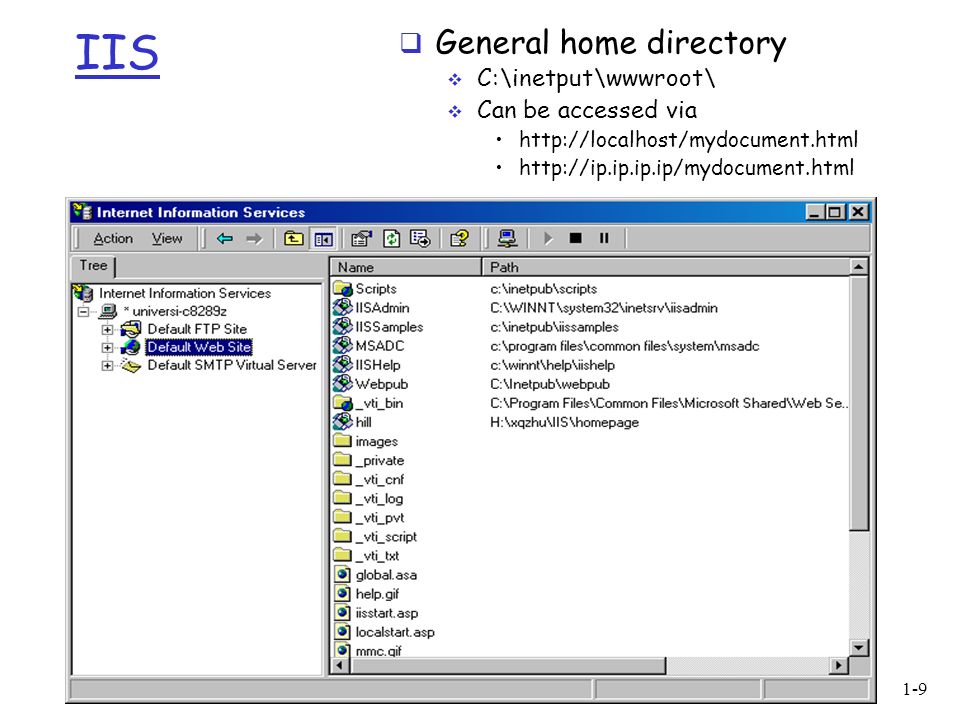Screen dimensions: 960x720
Task: Start the site with the play button
Action: (548, 238)
